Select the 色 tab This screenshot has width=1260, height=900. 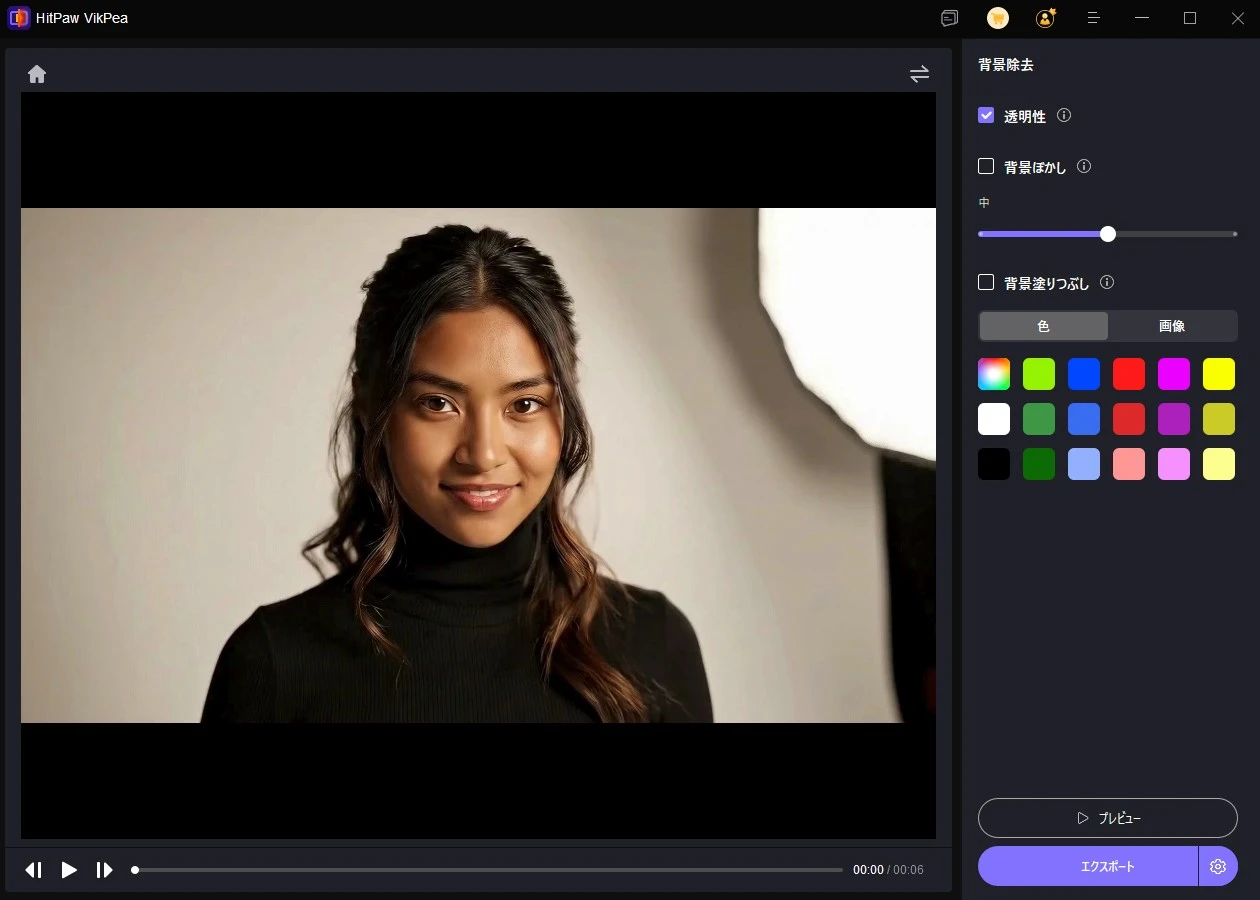pyautogui.click(x=1043, y=326)
